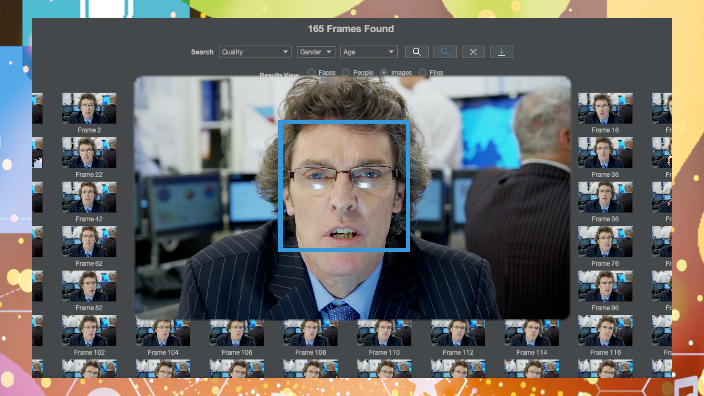This screenshot has width=704, height=396.
Task: Click the Search label text
Action: 202,52
